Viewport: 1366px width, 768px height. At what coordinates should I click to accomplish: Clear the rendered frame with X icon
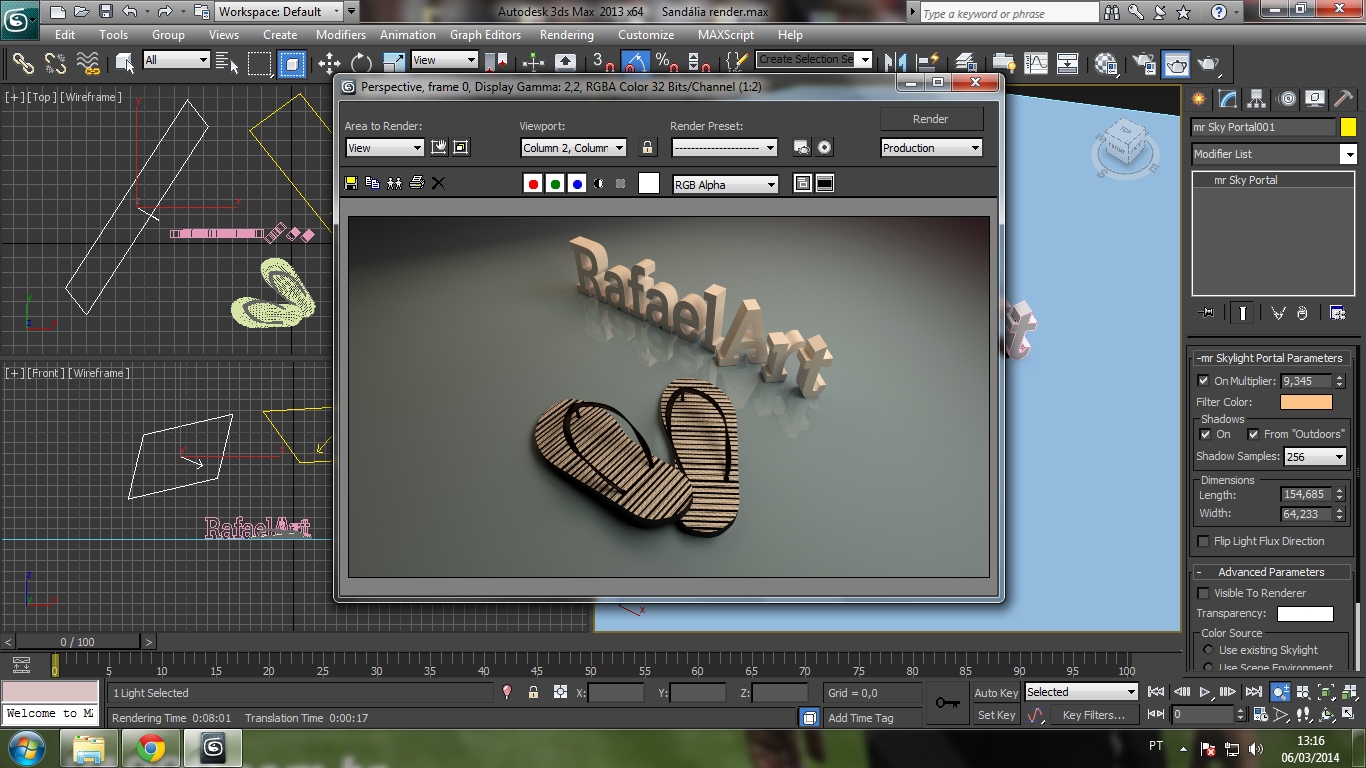tap(438, 184)
